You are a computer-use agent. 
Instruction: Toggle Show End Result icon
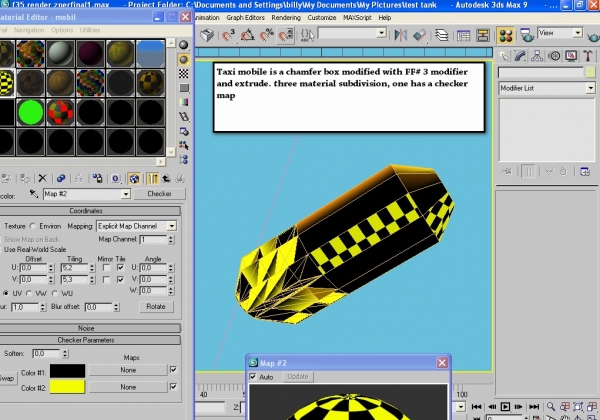152,178
